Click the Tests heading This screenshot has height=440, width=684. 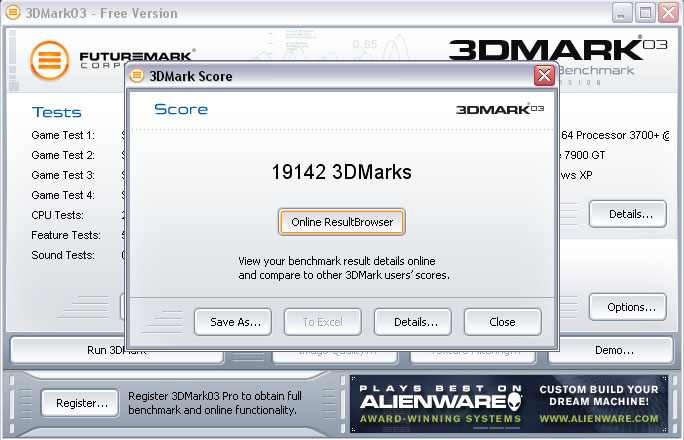(57, 113)
